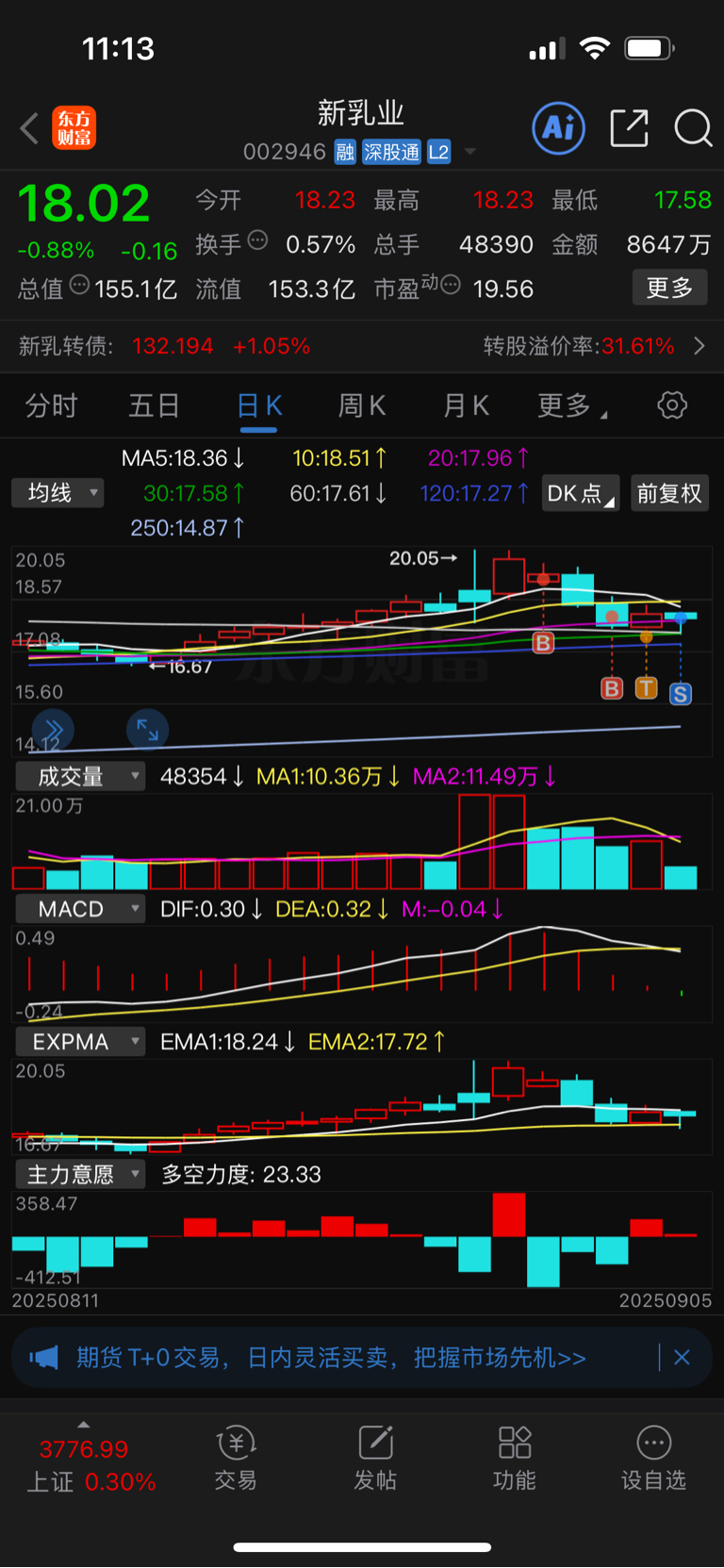This screenshot has height=1568, width=724.
Task: Tap the EMA1:18.24 value
Action: [228, 1042]
